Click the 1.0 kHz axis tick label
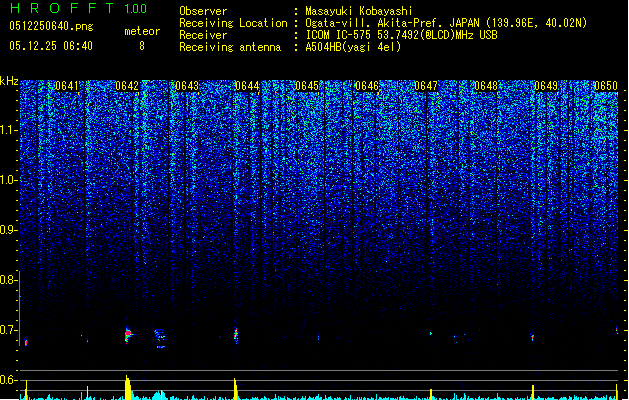The height and width of the screenshot is (400, 629). coord(8,180)
